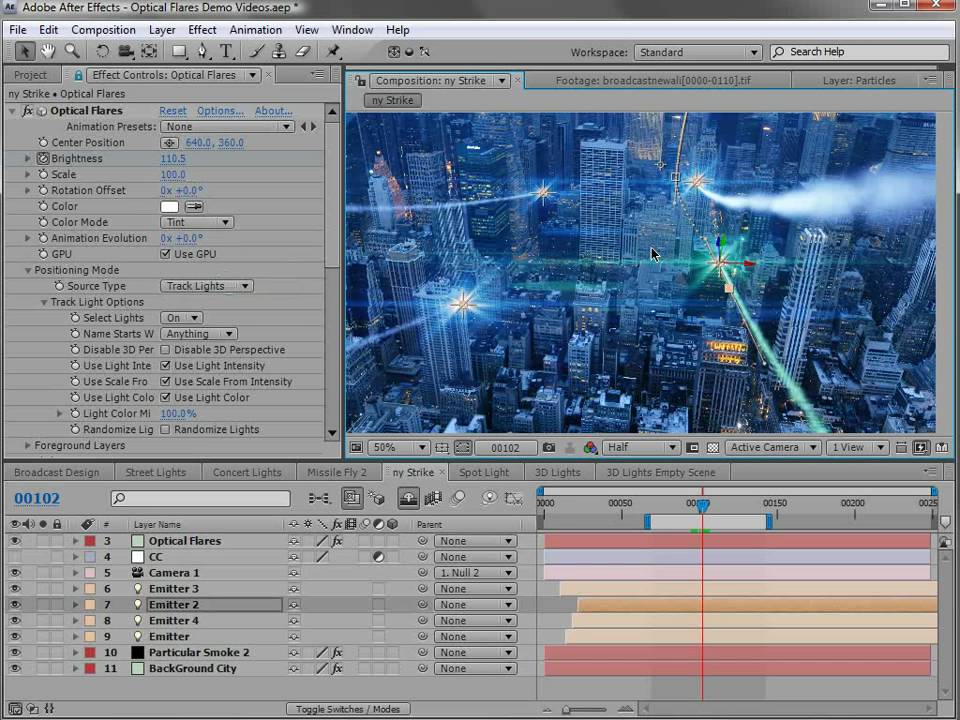Open Composition Mini-Flowchart in timeline
This screenshot has width=960, height=720.
[x=319, y=498]
